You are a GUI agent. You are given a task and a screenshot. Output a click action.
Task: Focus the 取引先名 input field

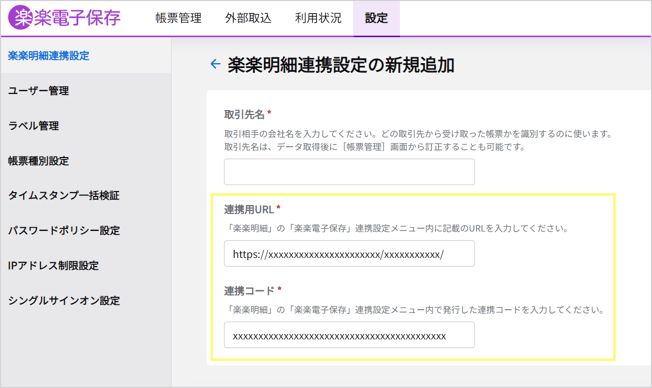(349, 172)
